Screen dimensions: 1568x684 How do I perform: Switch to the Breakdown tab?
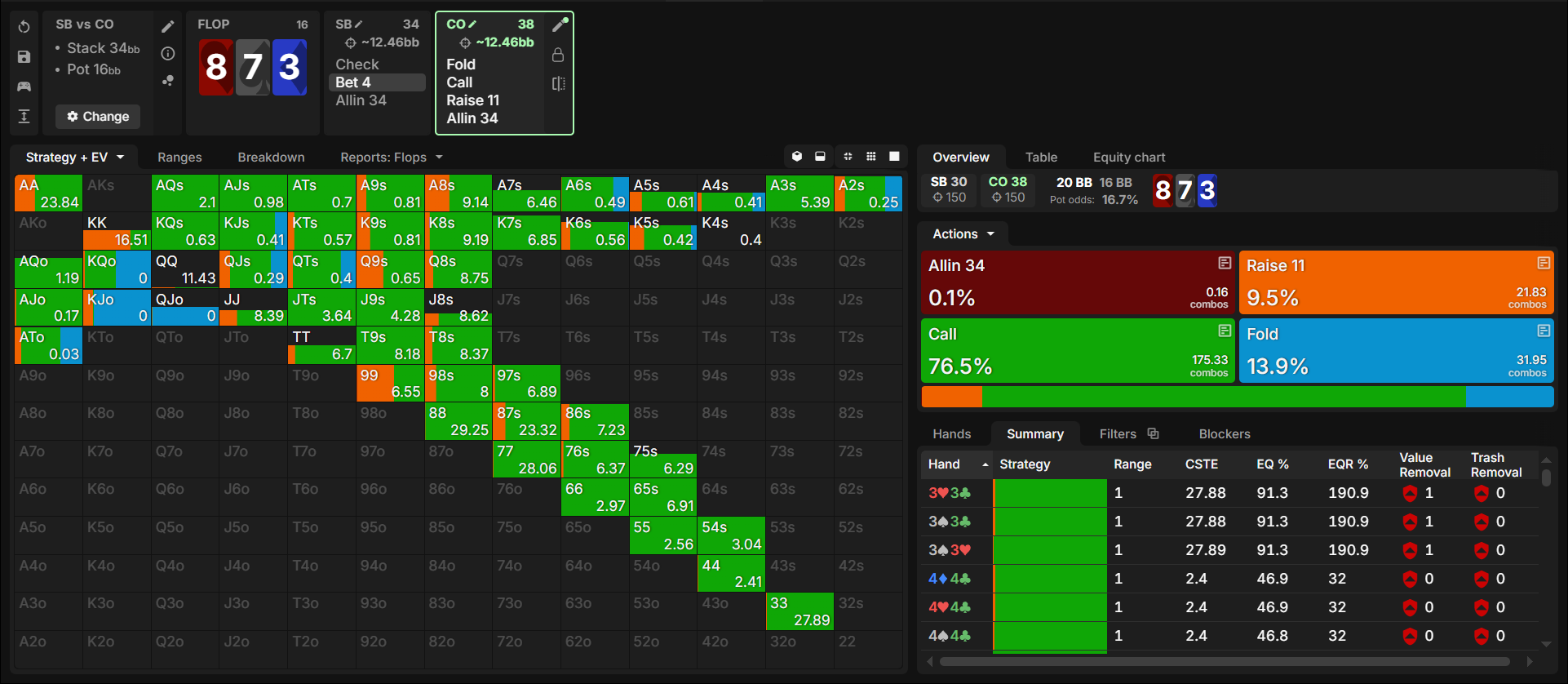coord(271,157)
